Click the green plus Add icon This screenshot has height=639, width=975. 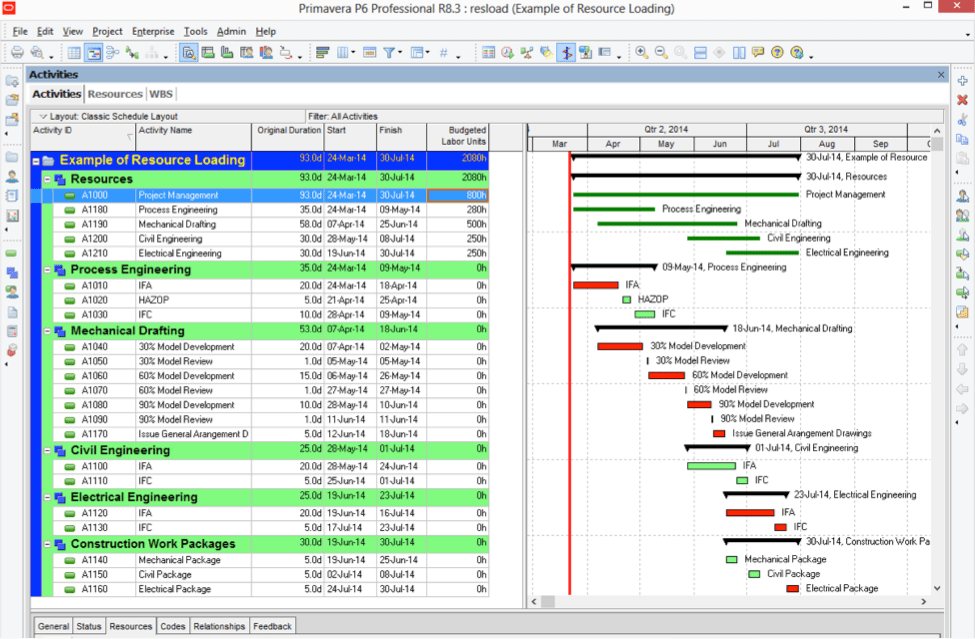(x=963, y=81)
